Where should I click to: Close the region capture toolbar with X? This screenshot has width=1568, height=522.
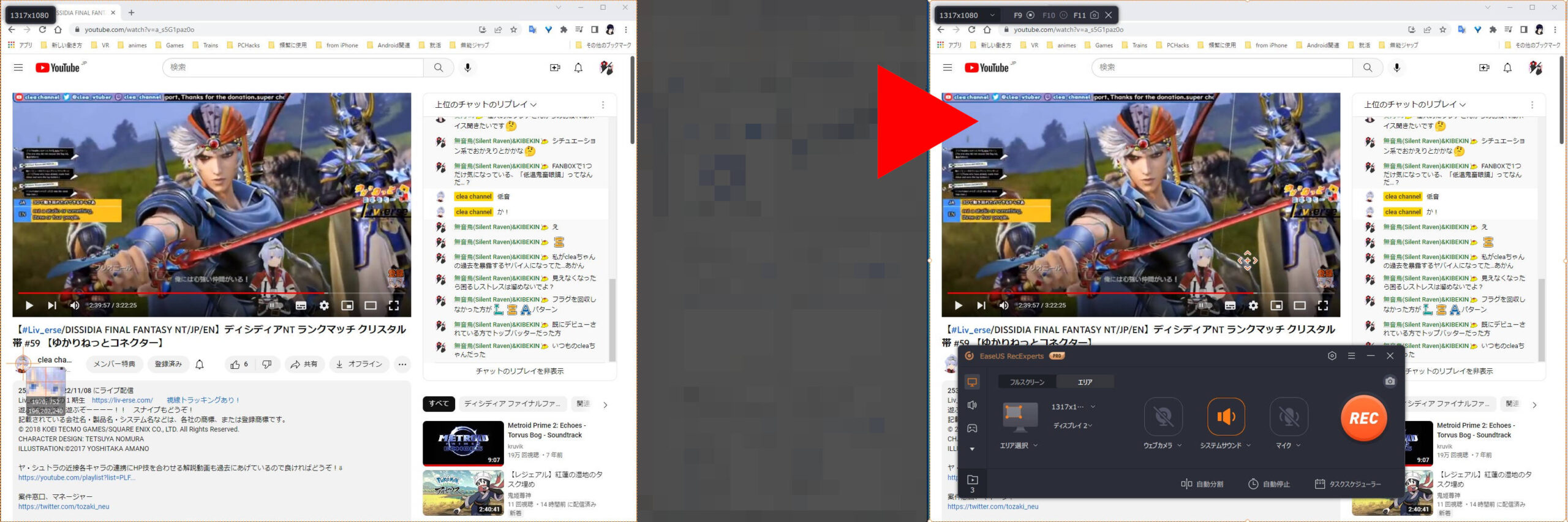[x=1109, y=15]
